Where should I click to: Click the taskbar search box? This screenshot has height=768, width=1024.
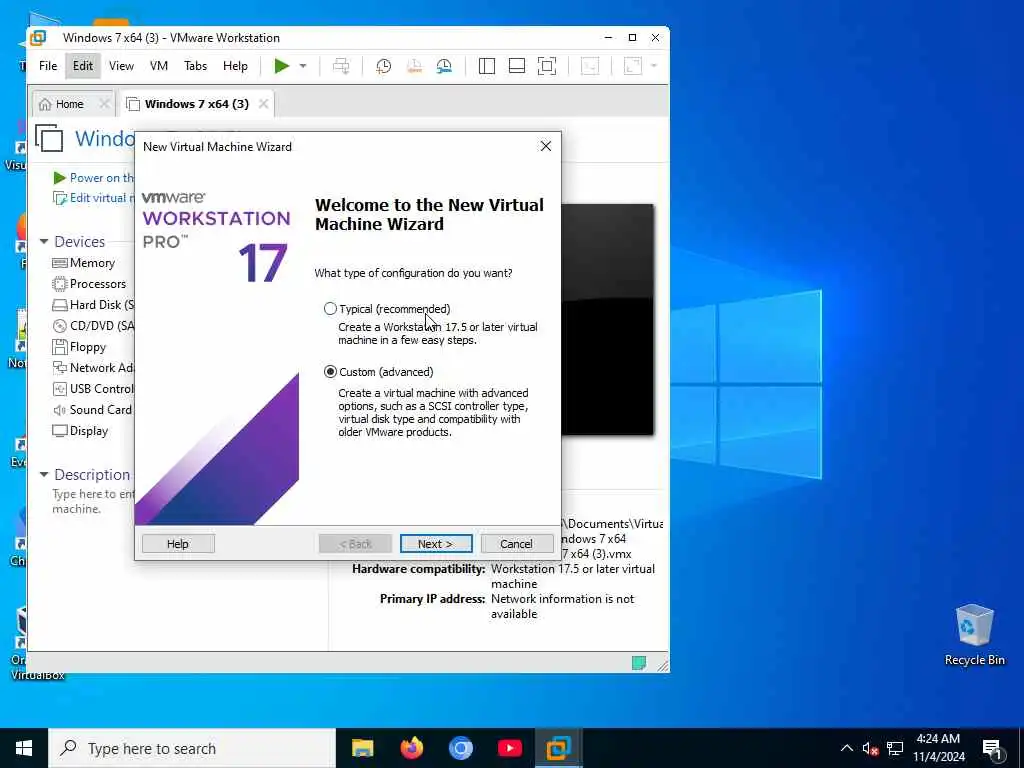tap(192, 748)
